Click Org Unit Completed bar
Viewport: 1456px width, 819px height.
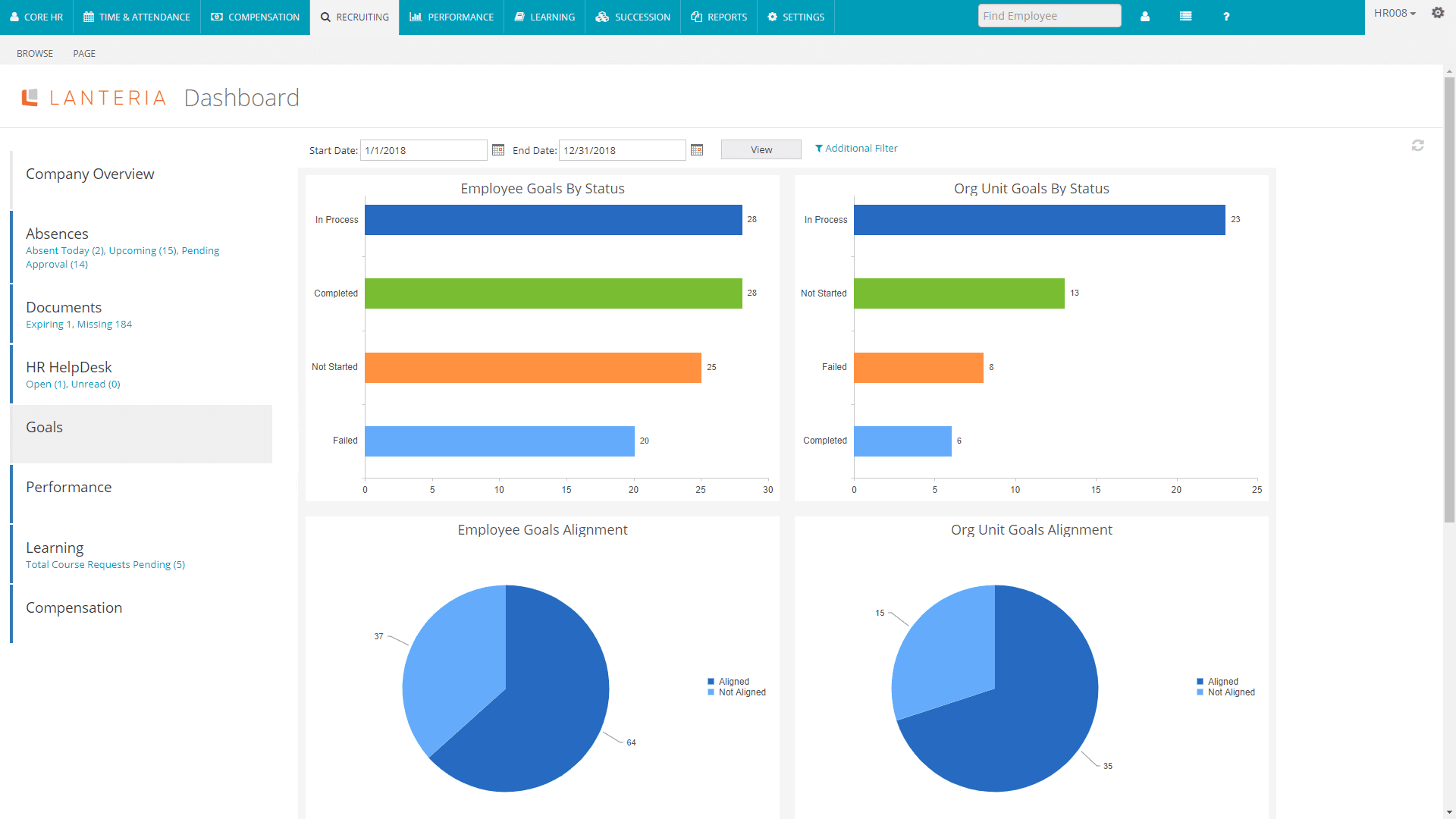[902, 441]
